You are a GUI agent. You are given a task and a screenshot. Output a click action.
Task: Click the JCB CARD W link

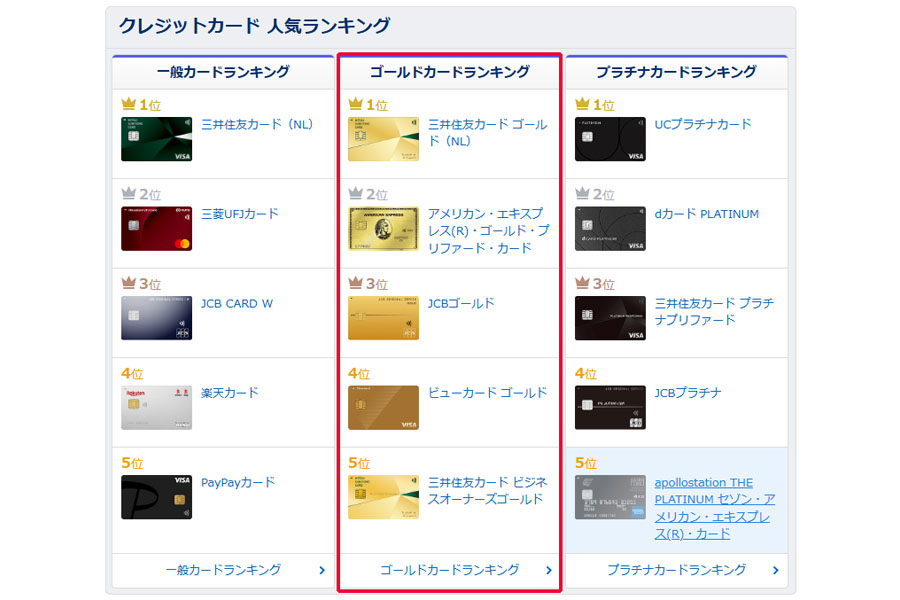236,304
